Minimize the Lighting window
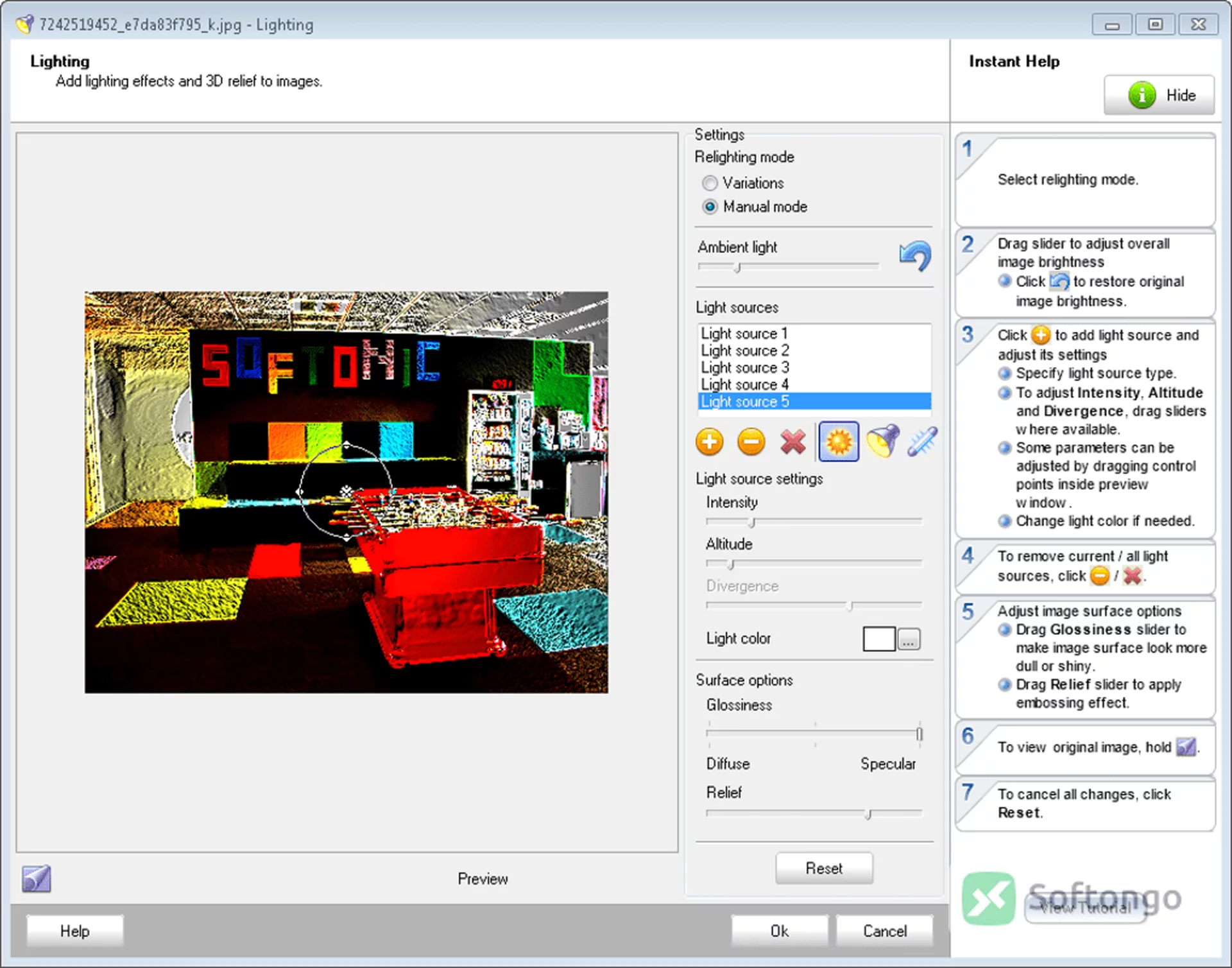 point(1112,25)
